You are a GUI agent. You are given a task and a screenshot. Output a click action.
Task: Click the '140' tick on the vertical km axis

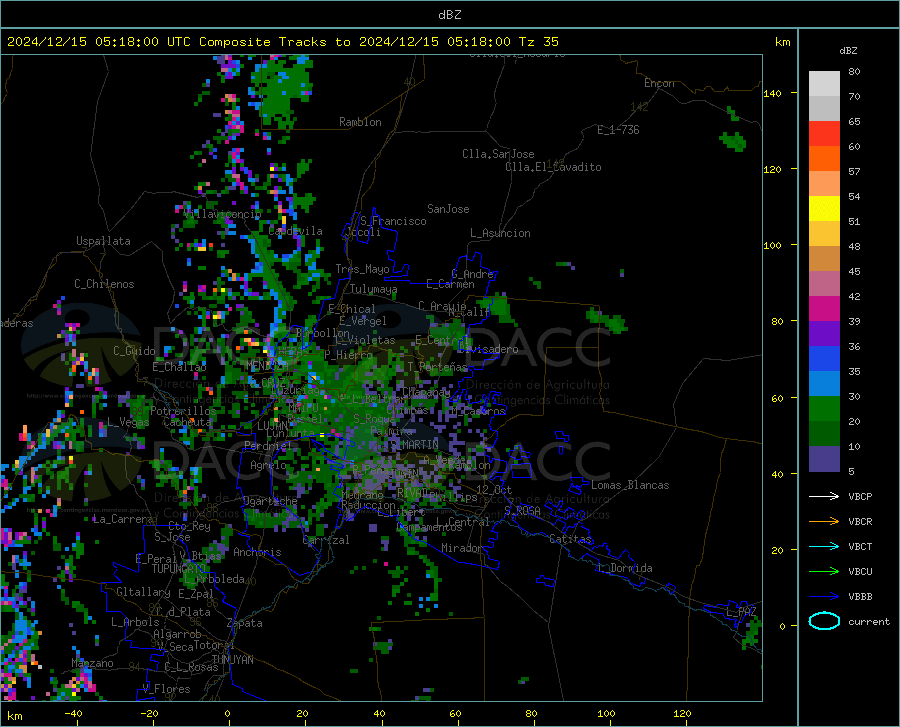(x=773, y=93)
